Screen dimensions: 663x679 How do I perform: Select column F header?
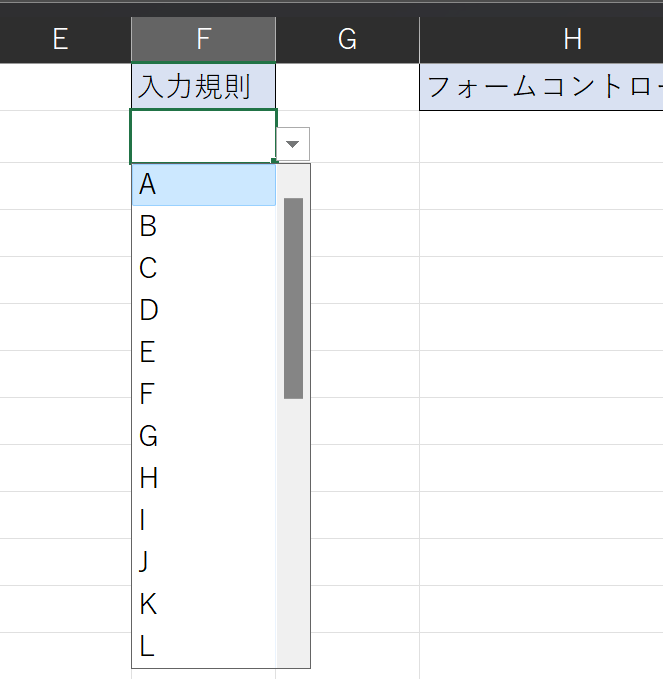tap(203, 39)
